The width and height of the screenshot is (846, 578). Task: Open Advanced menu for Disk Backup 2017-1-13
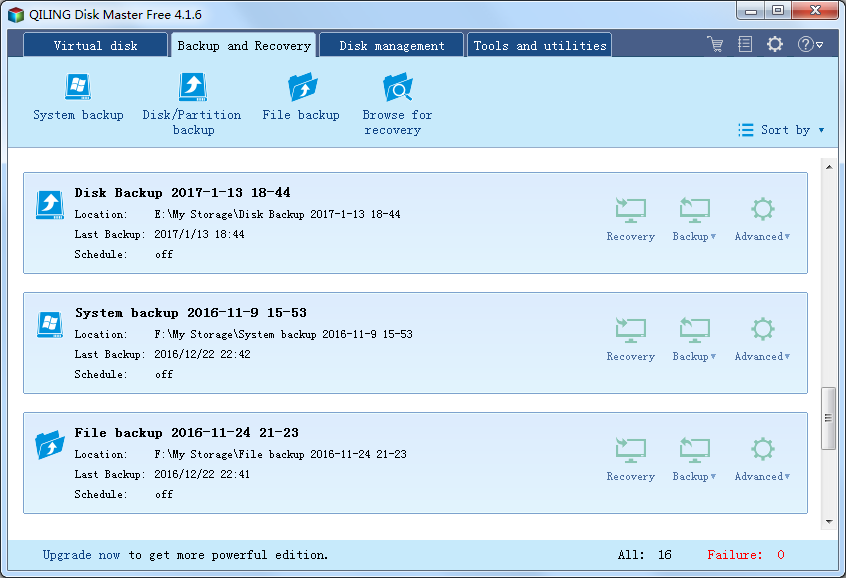pyautogui.click(x=762, y=220)
